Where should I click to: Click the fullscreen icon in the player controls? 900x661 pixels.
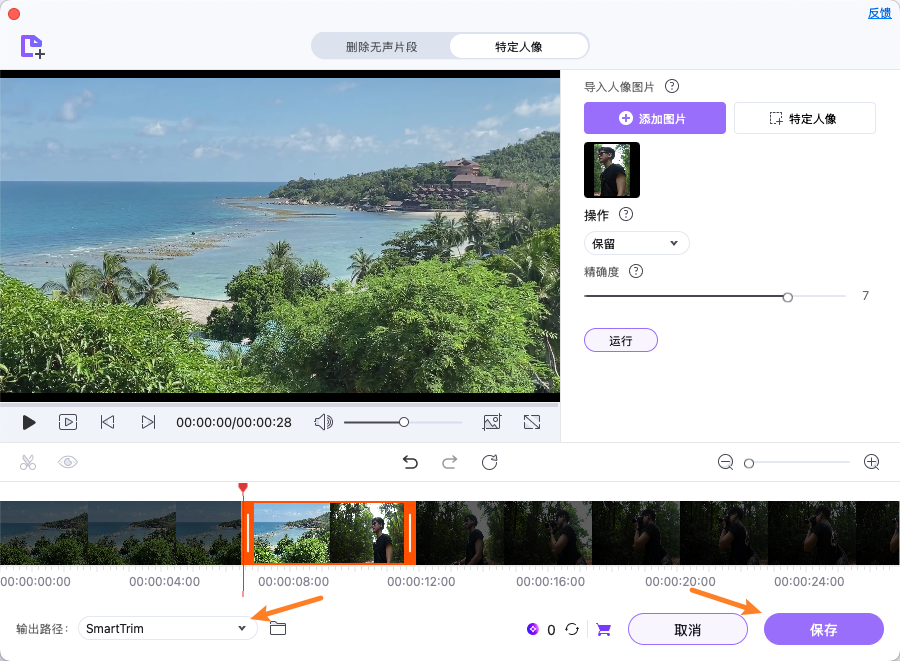[x=532, y=422]
